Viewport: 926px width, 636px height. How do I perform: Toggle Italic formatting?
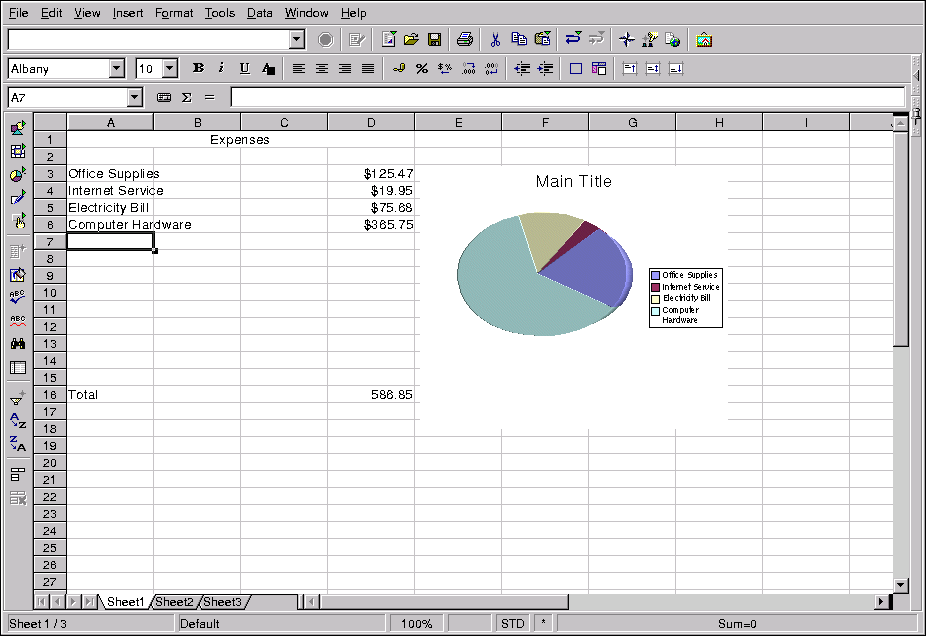(221, 69)
